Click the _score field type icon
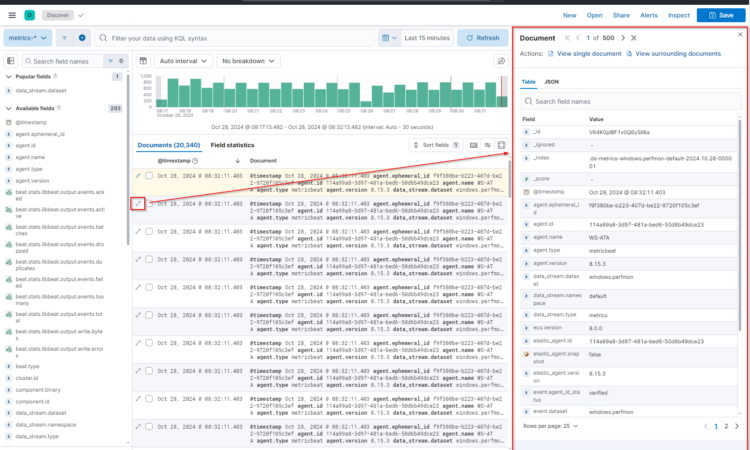This screenshot has width=750, height=450. [526, 178]
